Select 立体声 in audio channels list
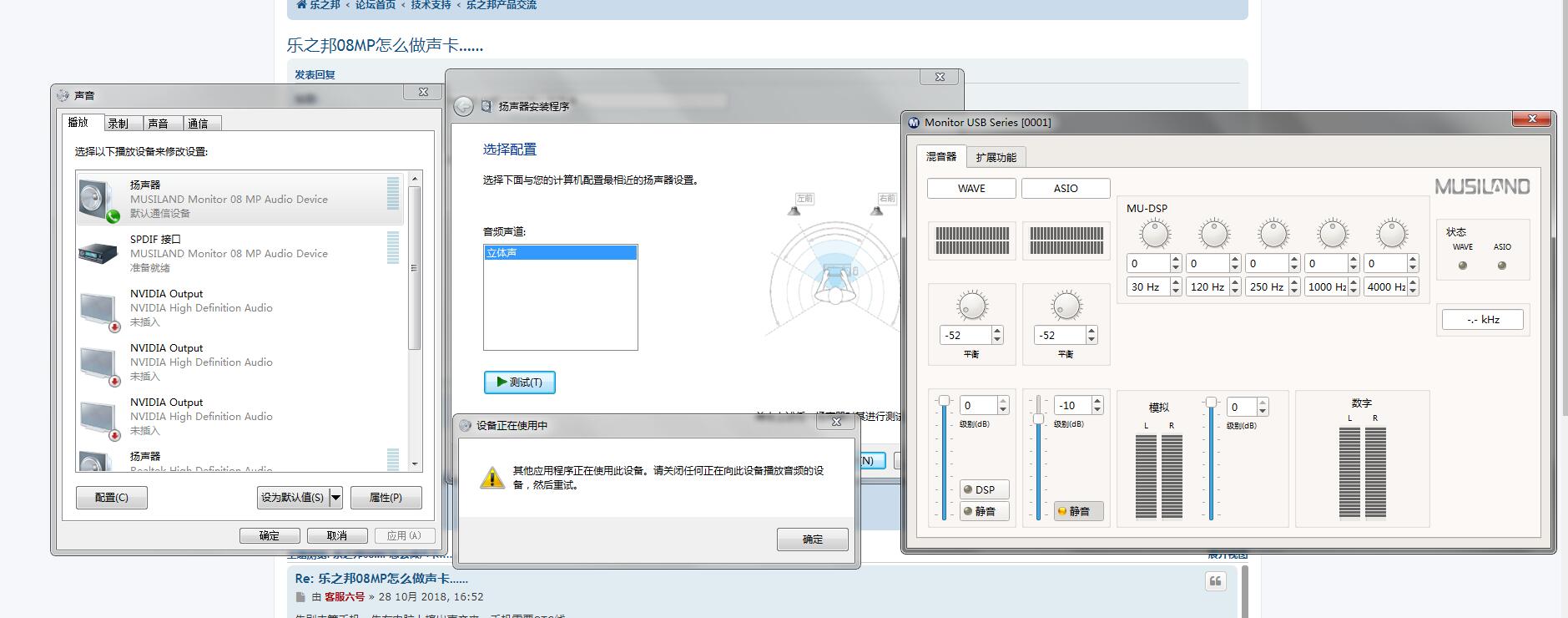This screenshot has width=1568, height=618. (x=560, y=253)
